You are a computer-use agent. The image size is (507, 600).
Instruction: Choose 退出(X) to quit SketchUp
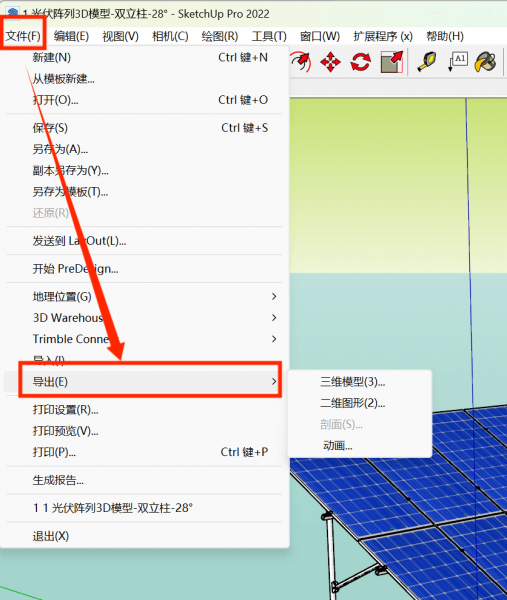click(x=144, y=536)
